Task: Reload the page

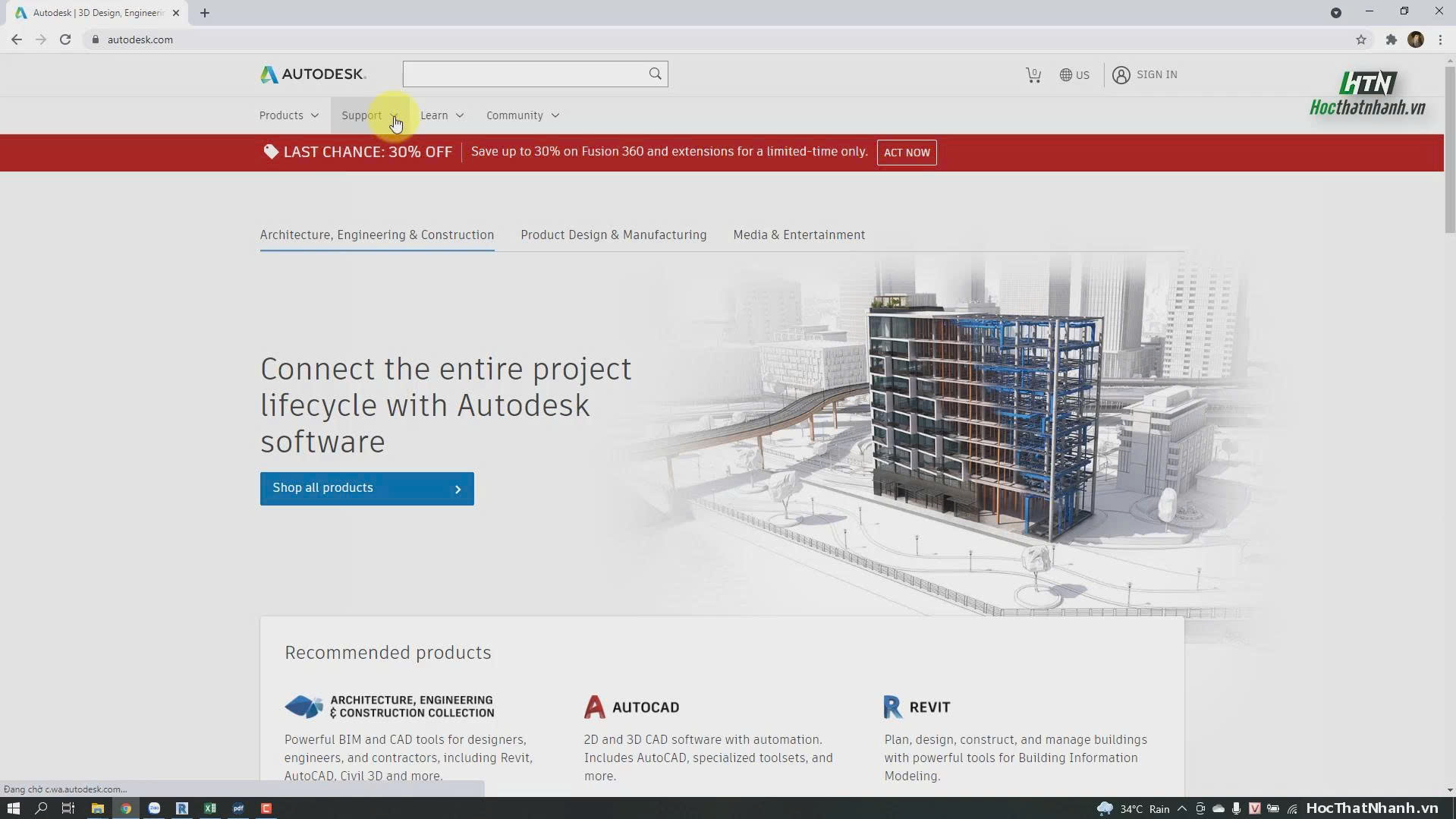Action: click(65, 39)
